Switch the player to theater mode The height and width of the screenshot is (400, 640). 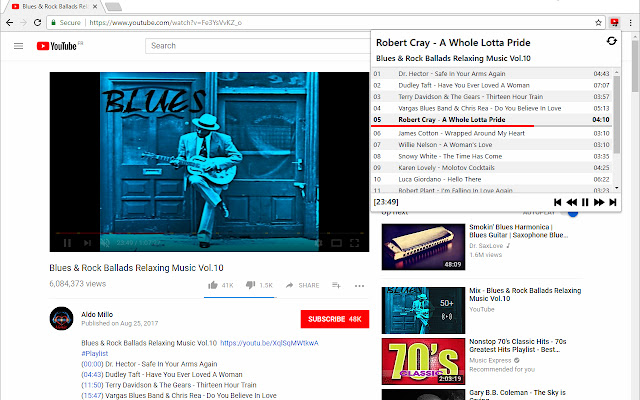coord(336,243)
